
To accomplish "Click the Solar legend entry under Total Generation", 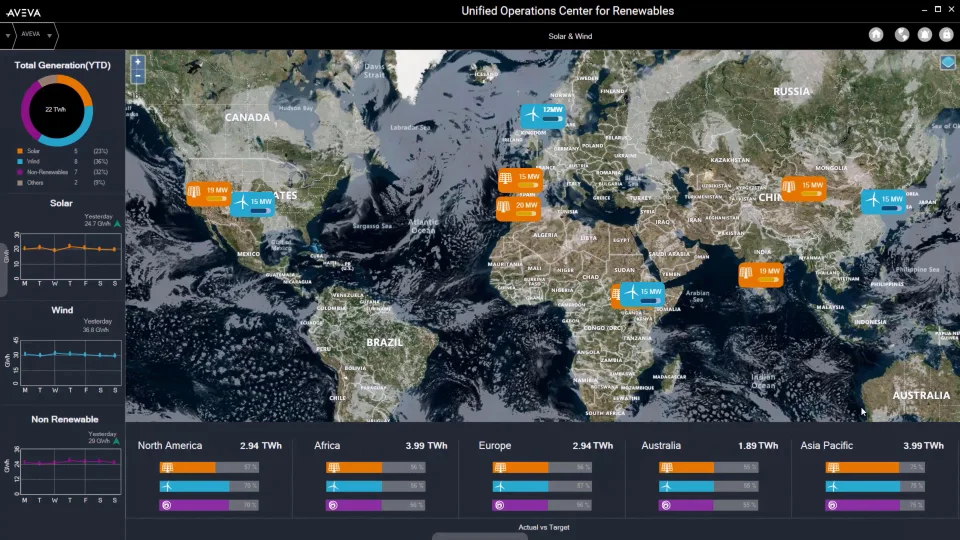I will tap(34, 151).
